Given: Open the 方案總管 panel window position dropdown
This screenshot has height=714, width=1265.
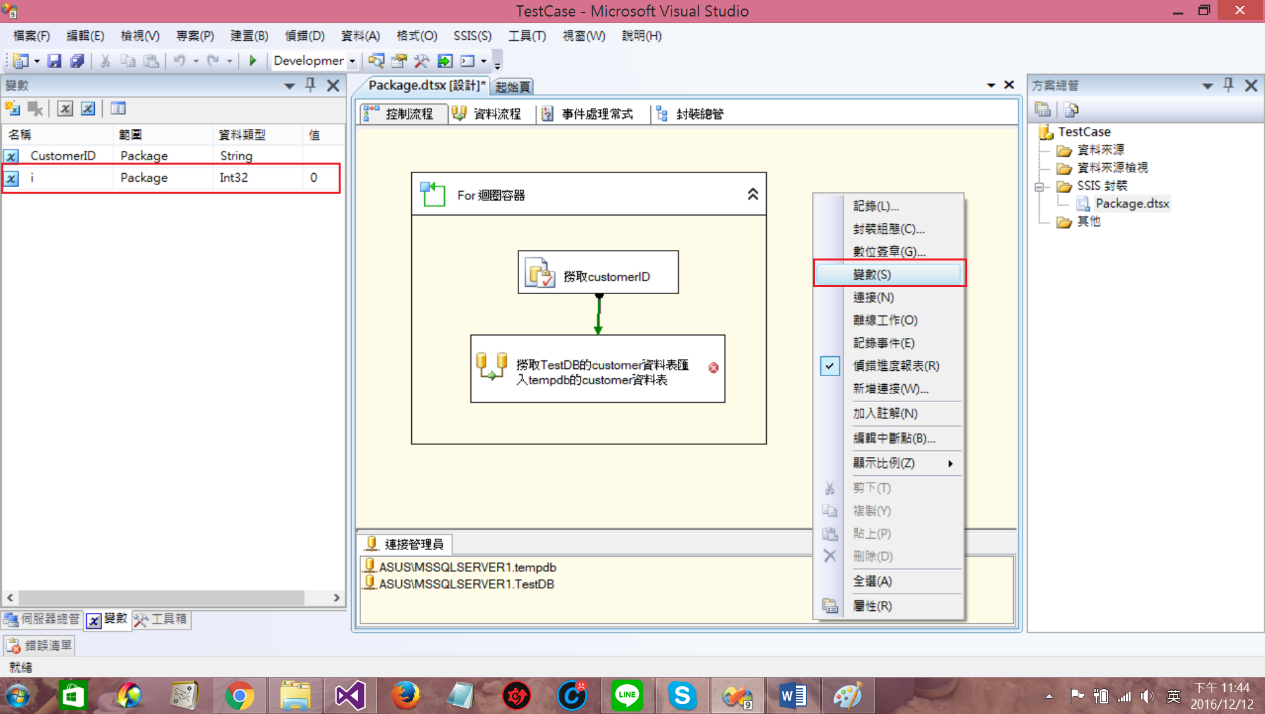Looking at the screenshot, I should [1208, 86].
